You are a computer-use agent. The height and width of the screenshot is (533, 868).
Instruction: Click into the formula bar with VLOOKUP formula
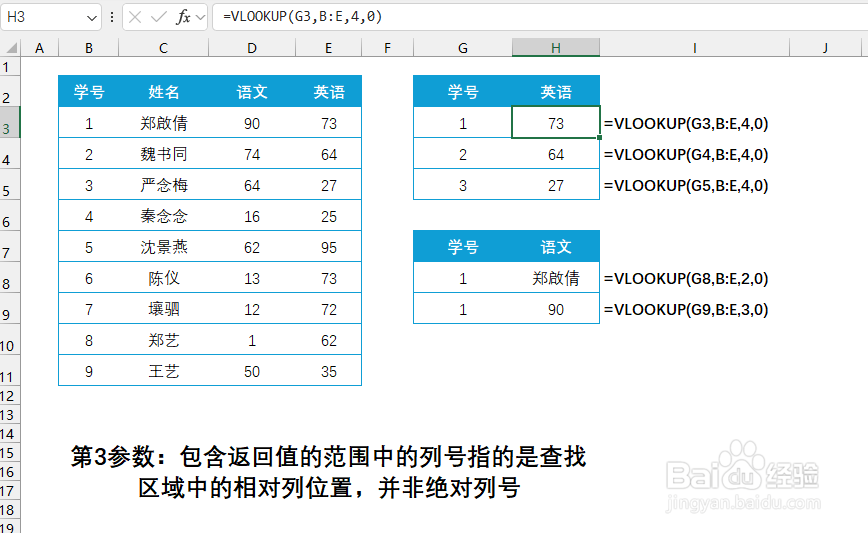540,17
